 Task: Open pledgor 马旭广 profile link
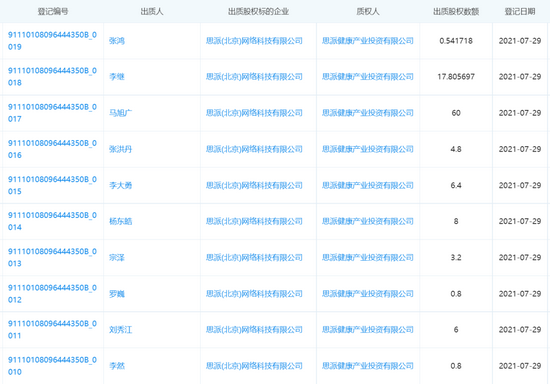click(121, 113)
